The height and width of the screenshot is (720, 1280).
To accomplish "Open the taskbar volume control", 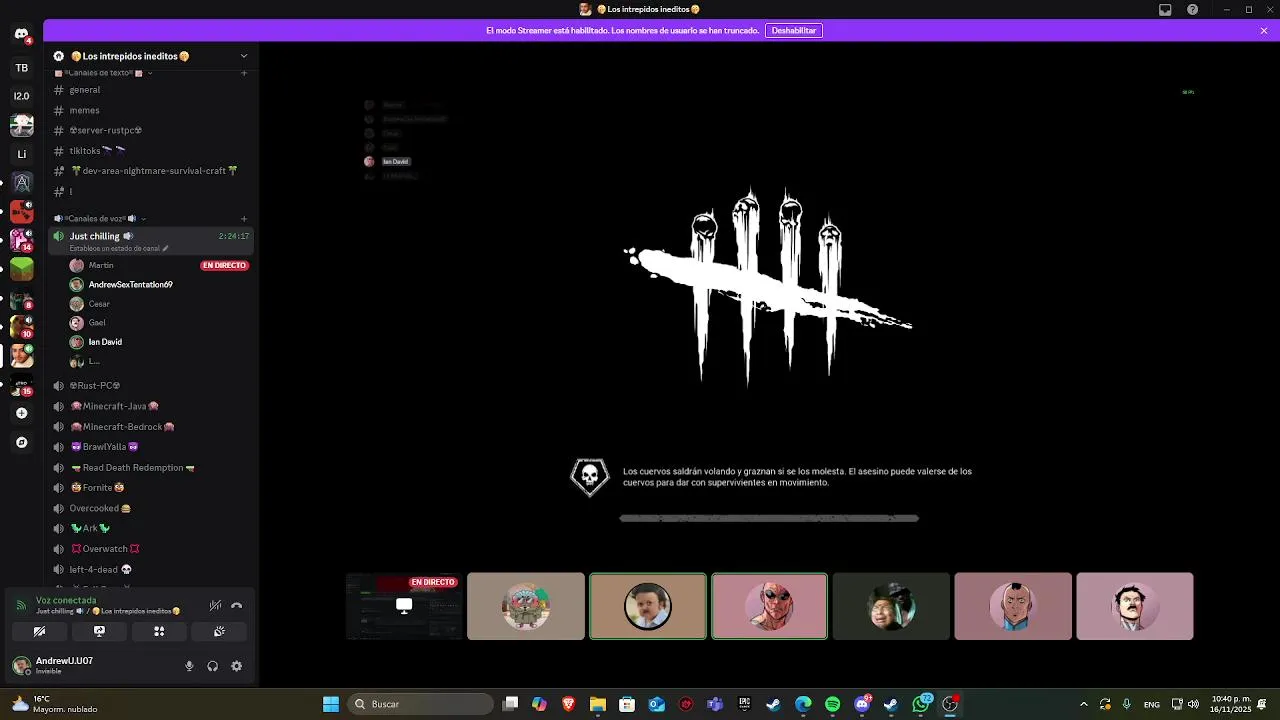I will click(x=1193, y=704).
